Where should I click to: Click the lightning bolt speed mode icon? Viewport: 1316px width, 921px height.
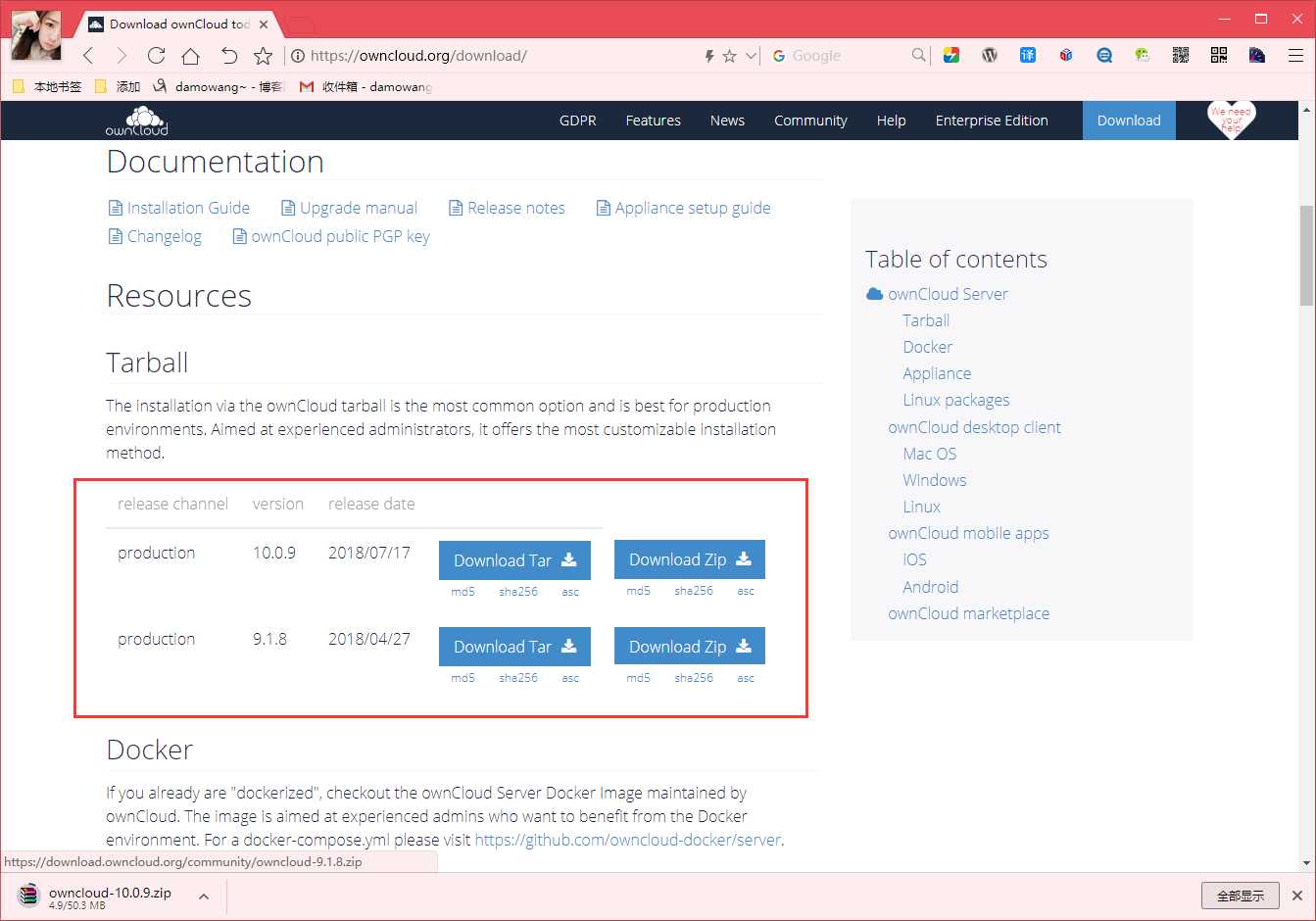click(x=708, y=56)
